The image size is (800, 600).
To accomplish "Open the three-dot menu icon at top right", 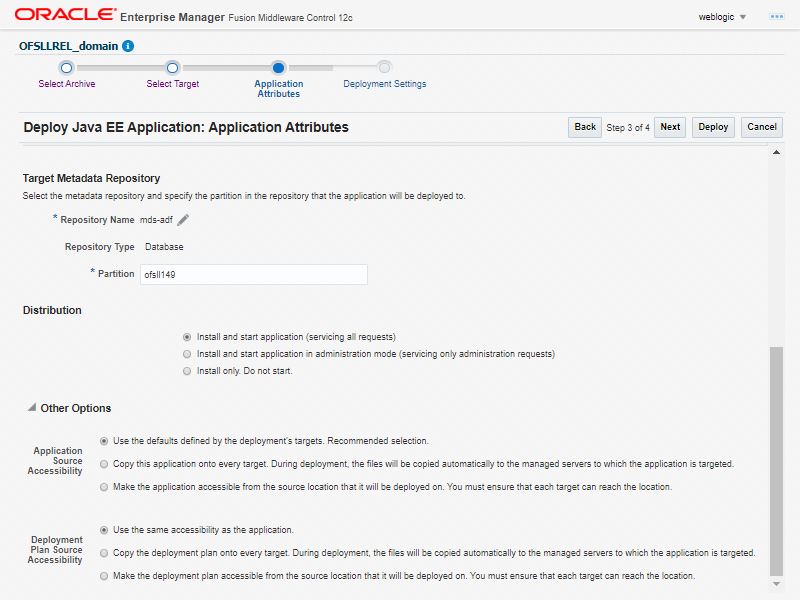I will click(x=777, y=17).
